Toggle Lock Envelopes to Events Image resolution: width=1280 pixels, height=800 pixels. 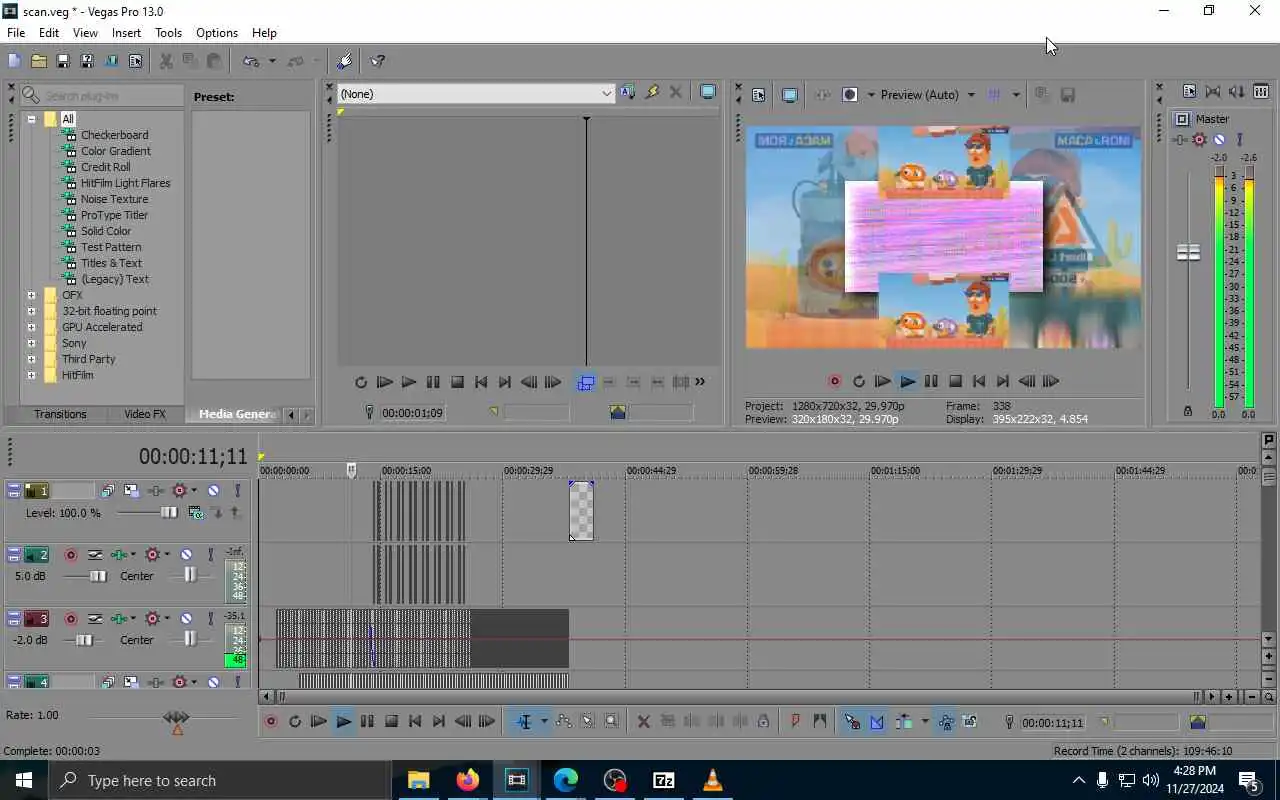coord(945,721)
